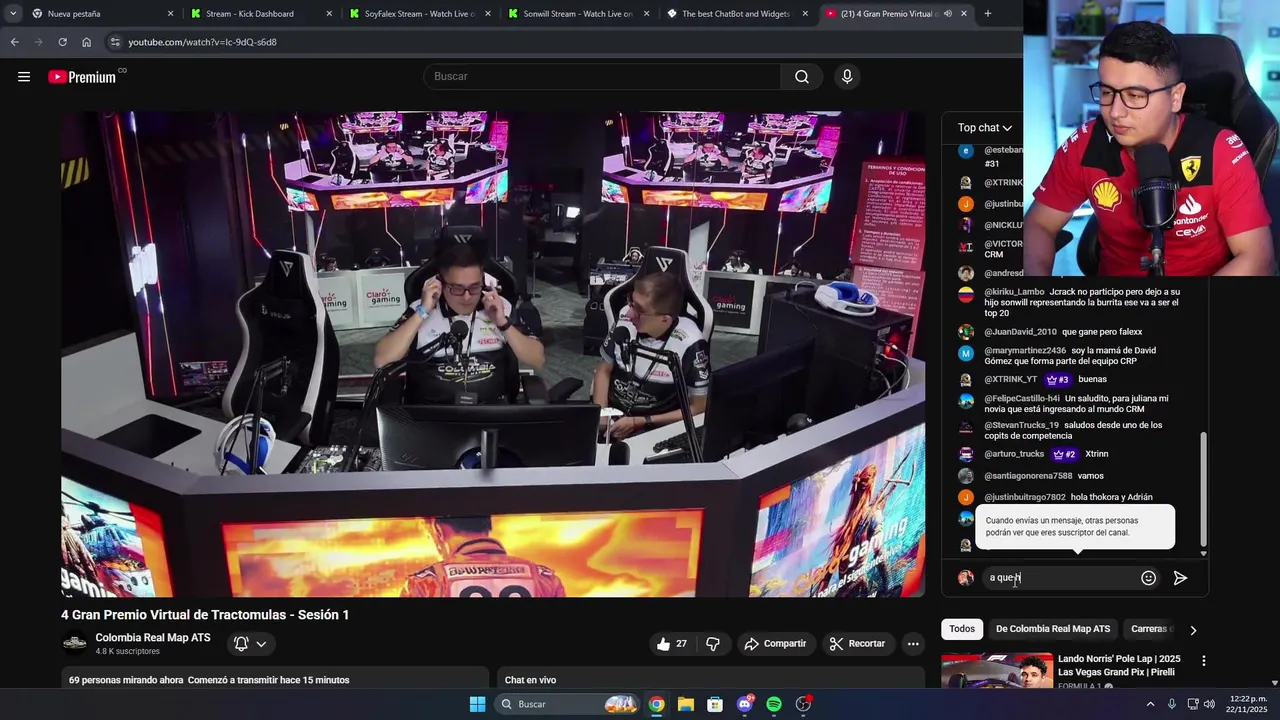Click the taskbar microphone tray icon

tap(1171, 704)
